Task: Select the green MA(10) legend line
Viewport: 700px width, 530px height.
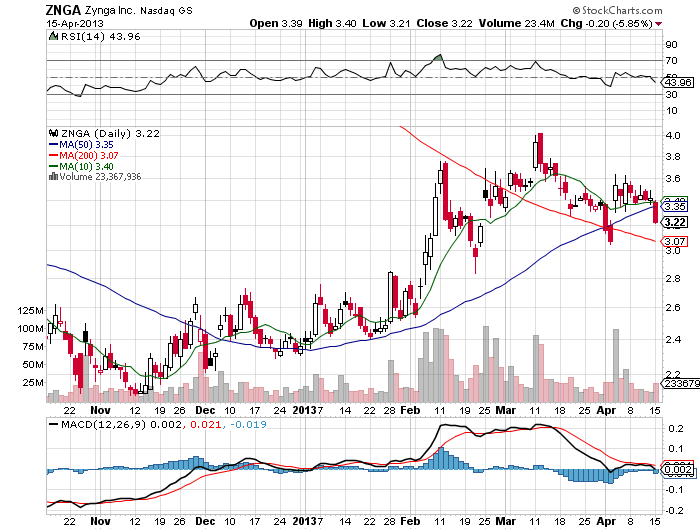Action: click(x=53, y=167)
